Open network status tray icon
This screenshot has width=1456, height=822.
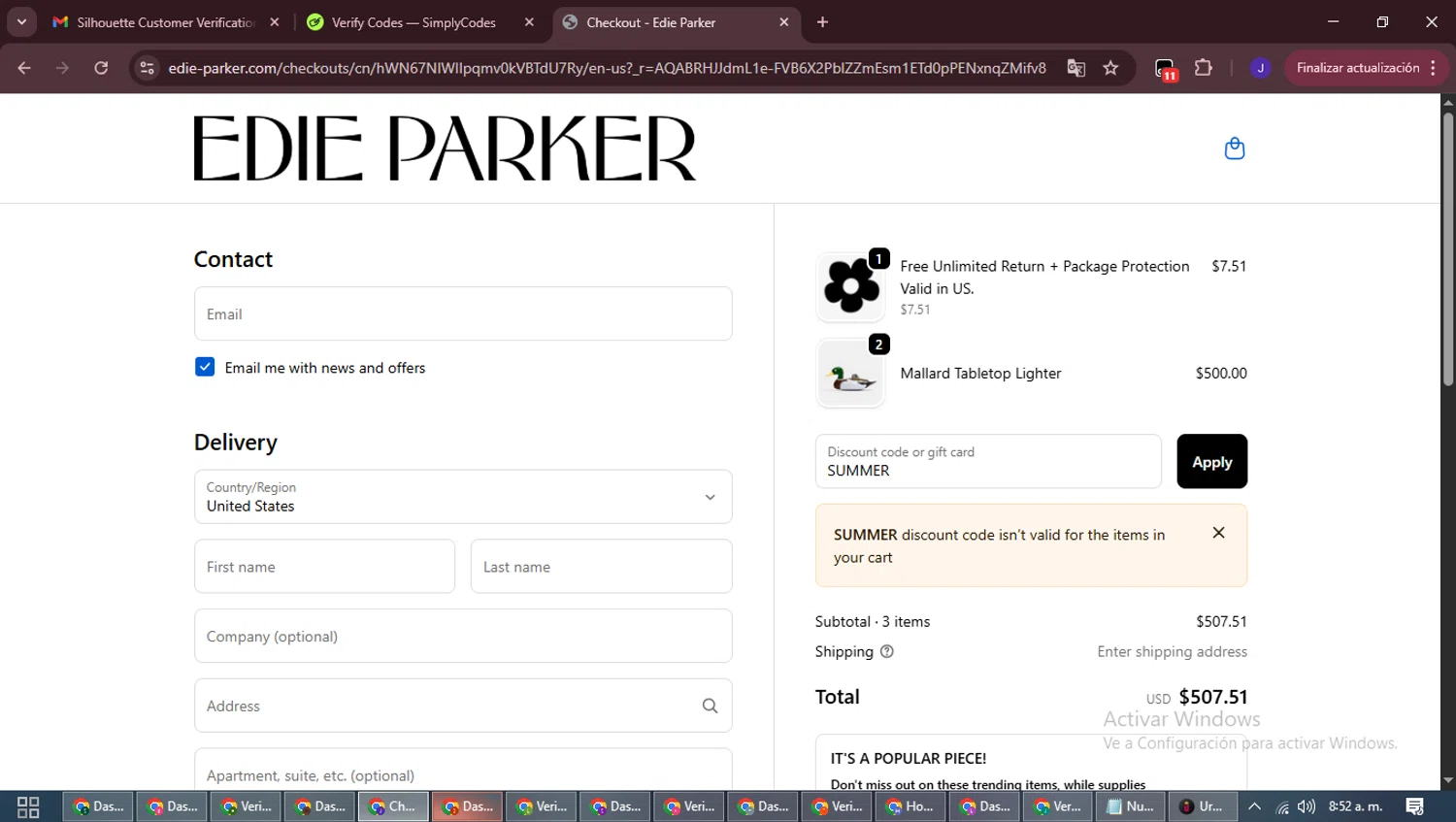coord(1282,806)
